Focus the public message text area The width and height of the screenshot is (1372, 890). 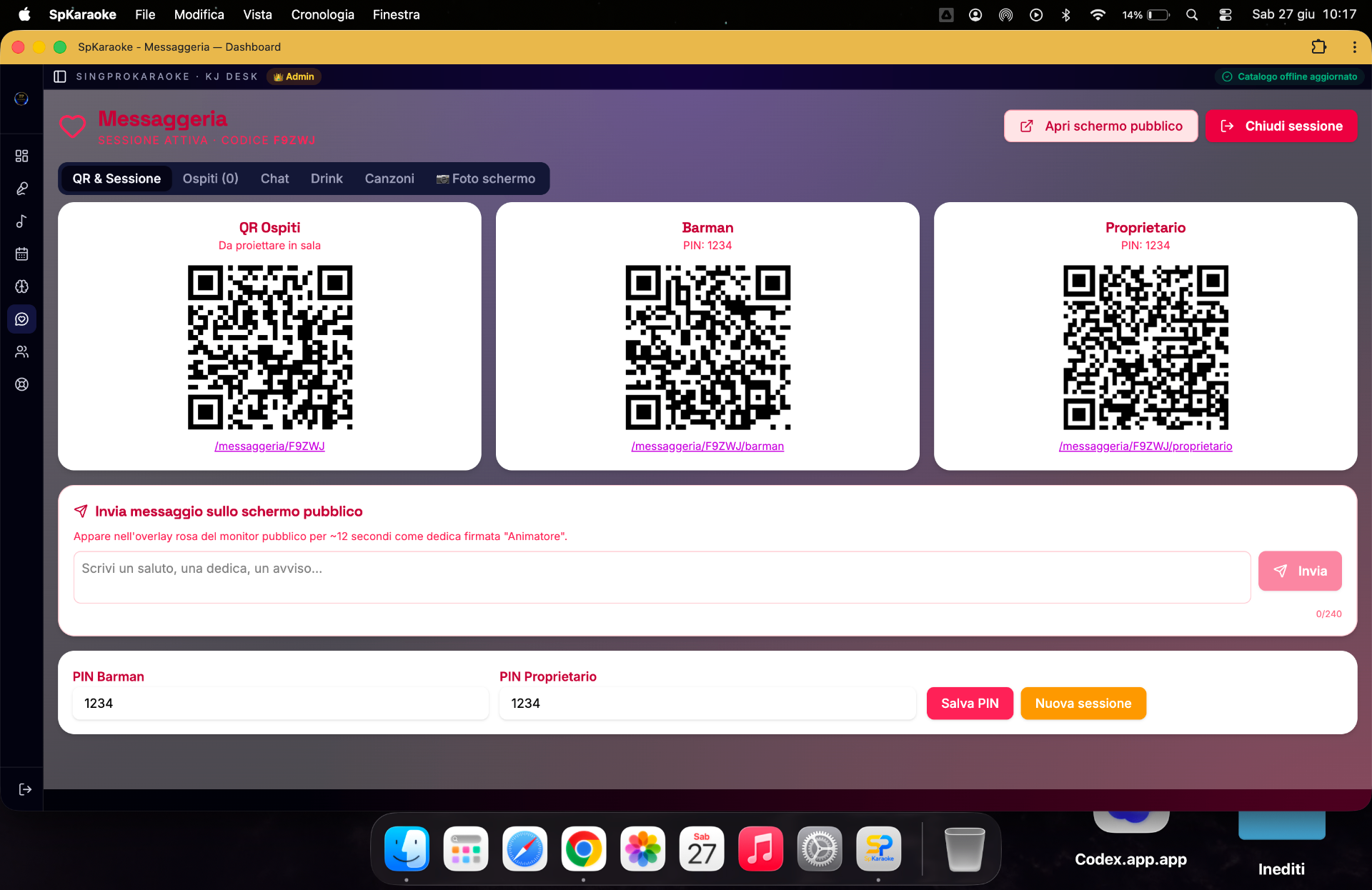click(x=662, y=577)
